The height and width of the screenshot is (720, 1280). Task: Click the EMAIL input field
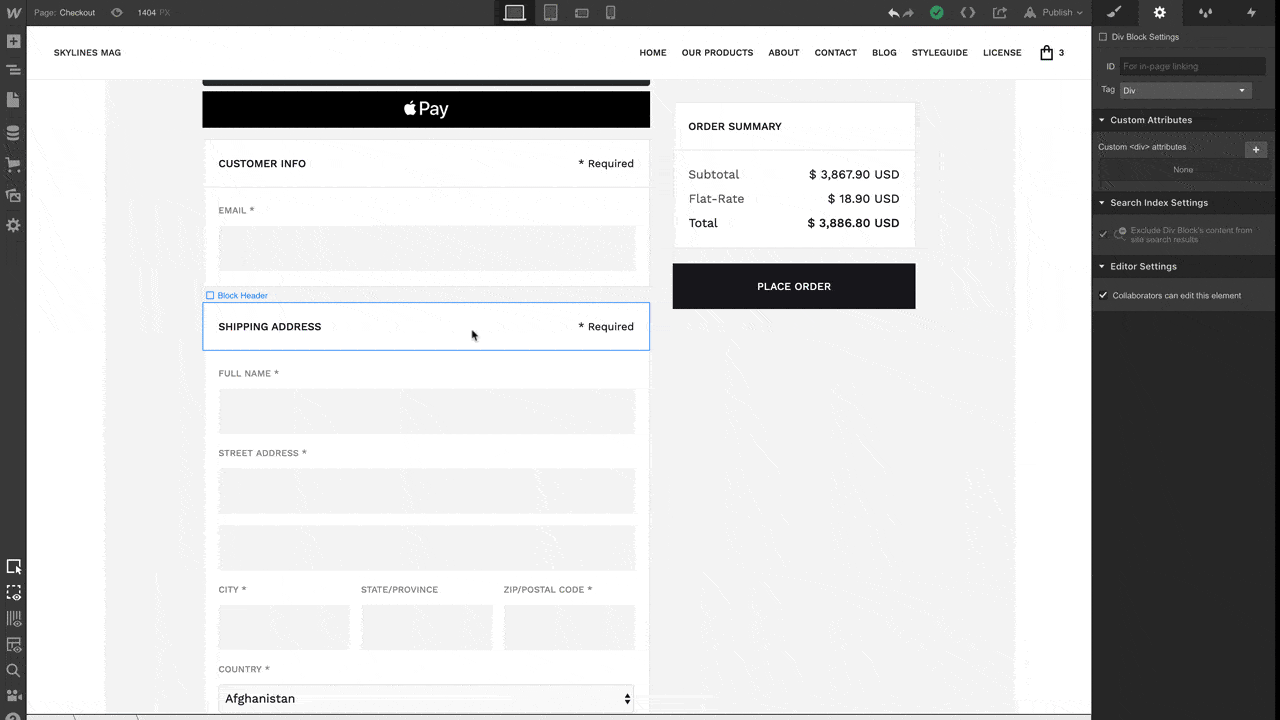click(427, 248)
